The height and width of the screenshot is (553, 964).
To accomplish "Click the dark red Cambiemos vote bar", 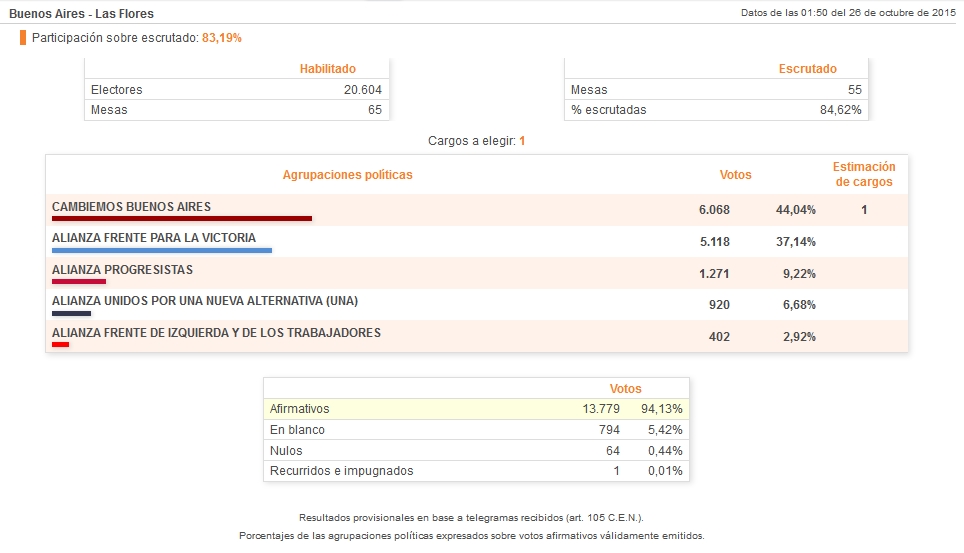I will click(182, 218).
